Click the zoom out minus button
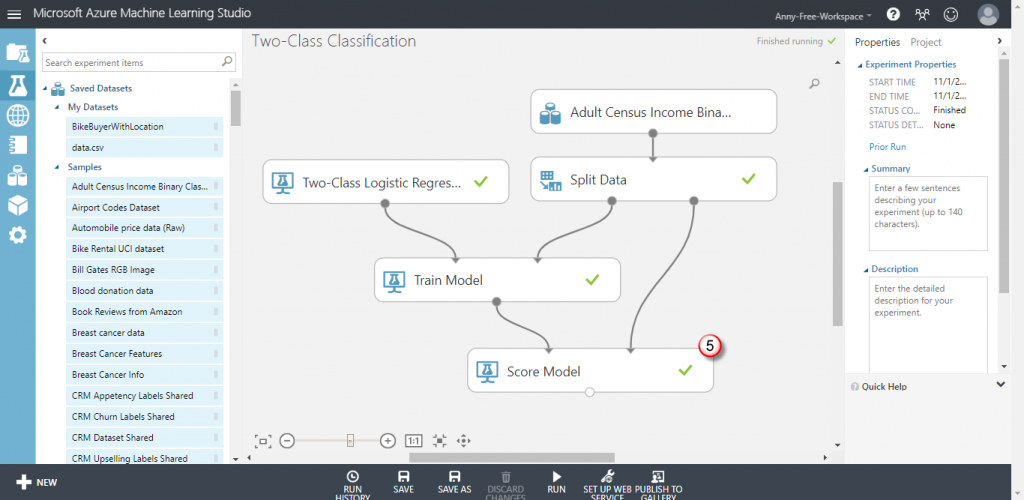The image size is (1024, 500). click(287, 441)
